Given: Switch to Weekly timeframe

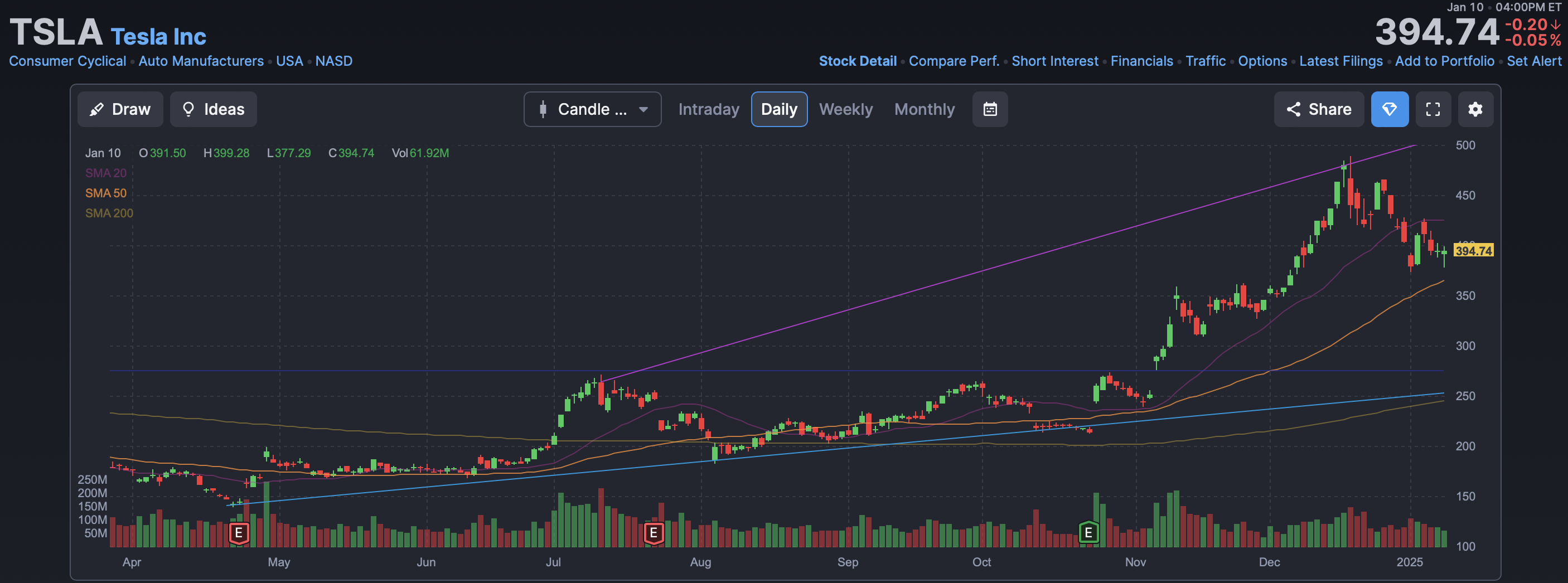Looking at the screenshot, I should pyautogui.click(x=845, y=110).
